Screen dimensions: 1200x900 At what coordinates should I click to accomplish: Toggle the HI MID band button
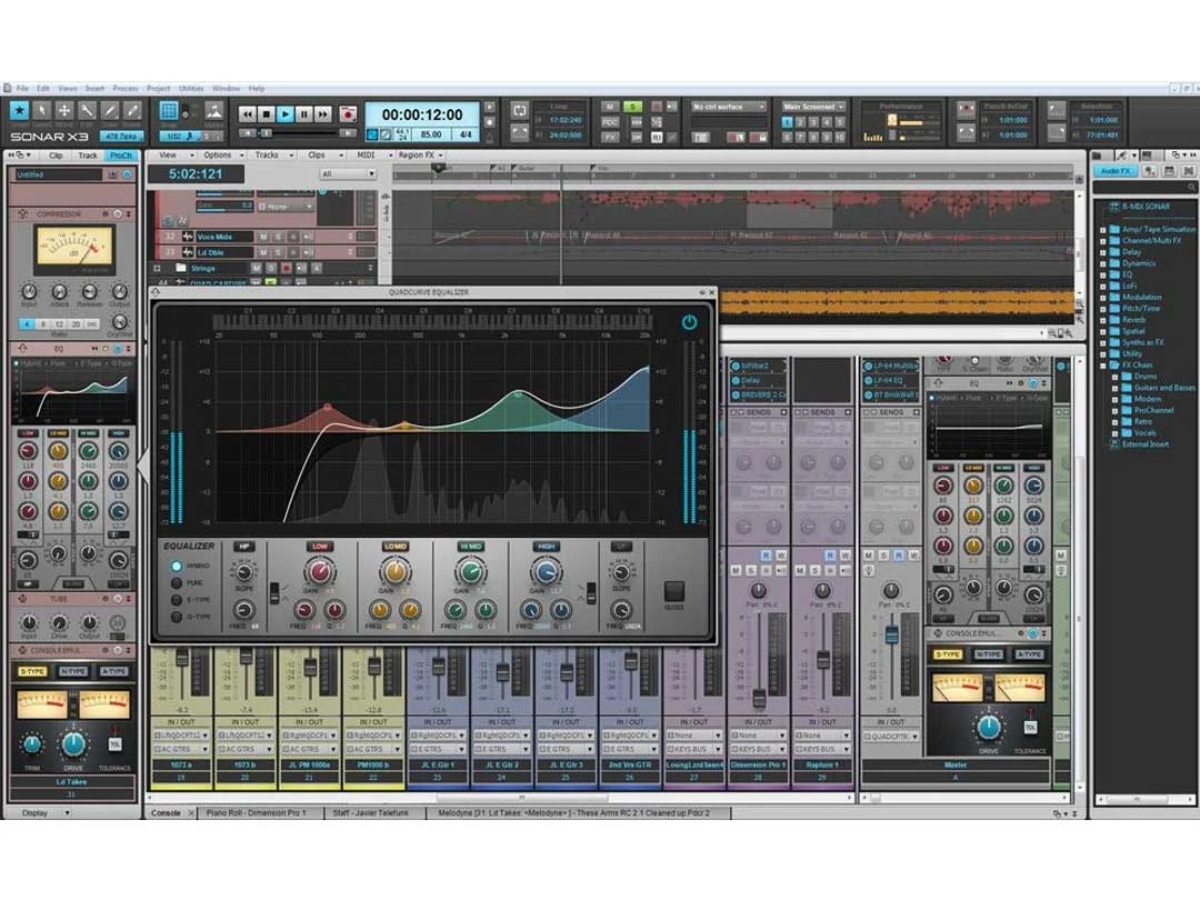470,547
